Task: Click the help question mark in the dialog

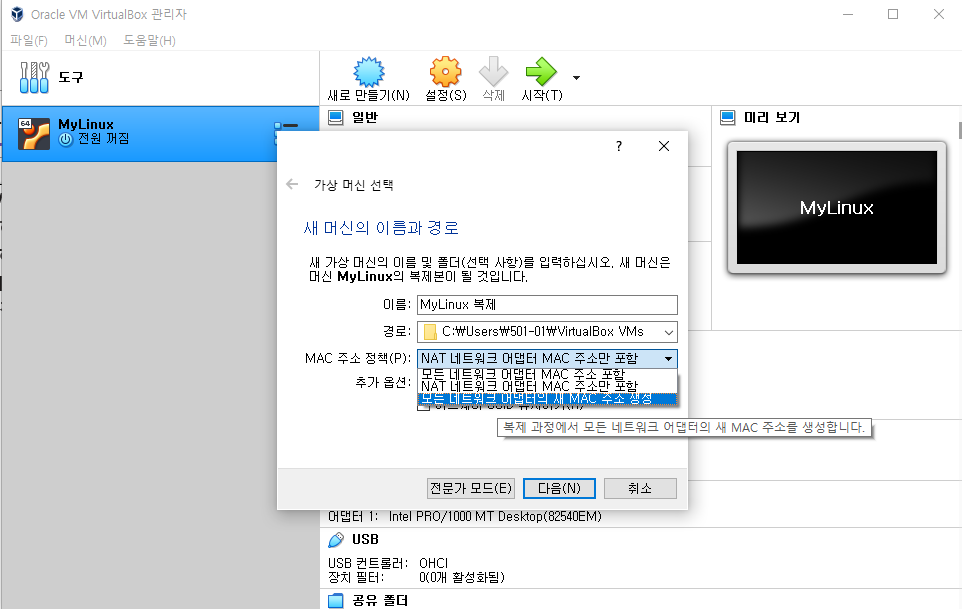Action: click(619, 146)
